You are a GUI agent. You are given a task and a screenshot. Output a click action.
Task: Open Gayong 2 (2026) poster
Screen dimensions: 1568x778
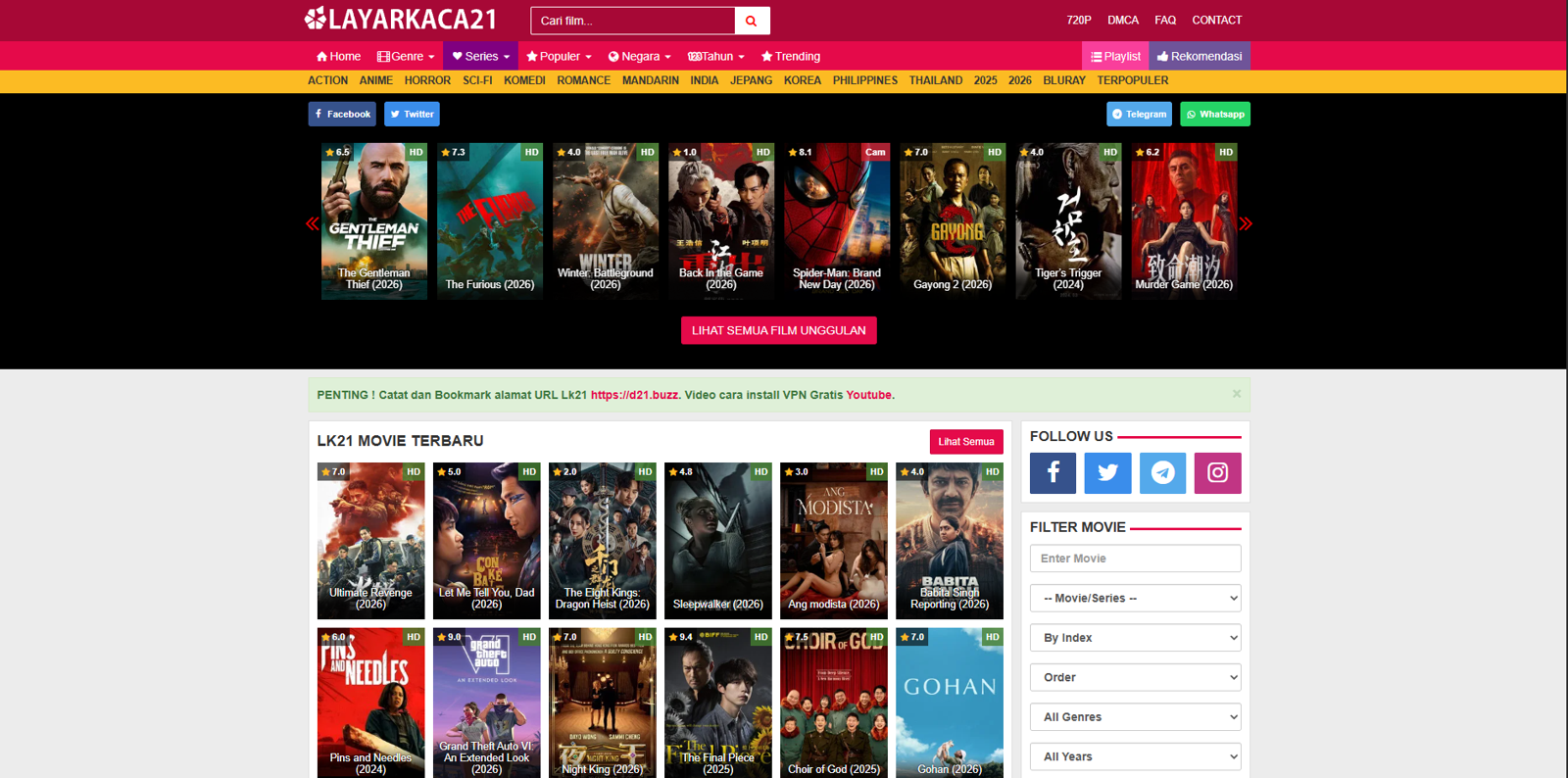tap(953, 221)
